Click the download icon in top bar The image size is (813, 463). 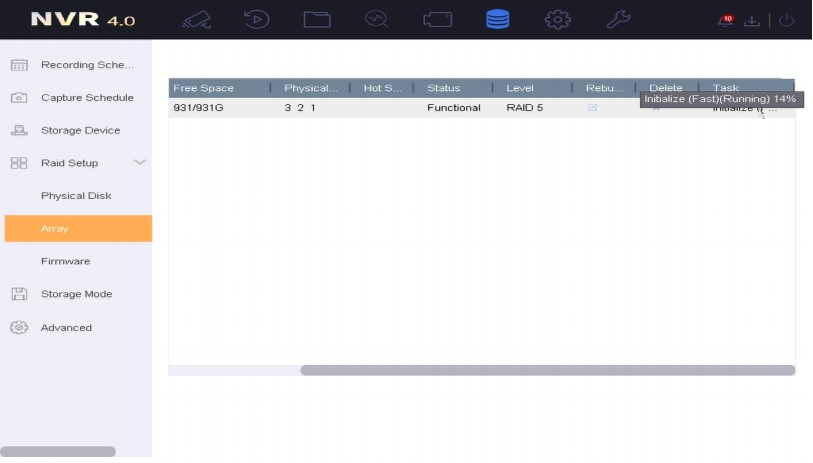752,20
